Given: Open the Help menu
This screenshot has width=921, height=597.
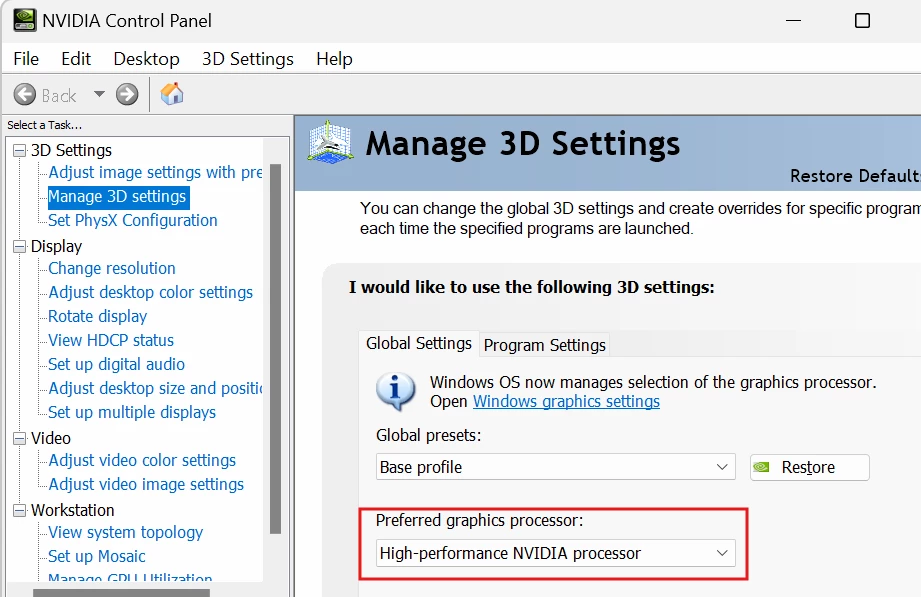Looking at the screenshot, I should 334,59.
